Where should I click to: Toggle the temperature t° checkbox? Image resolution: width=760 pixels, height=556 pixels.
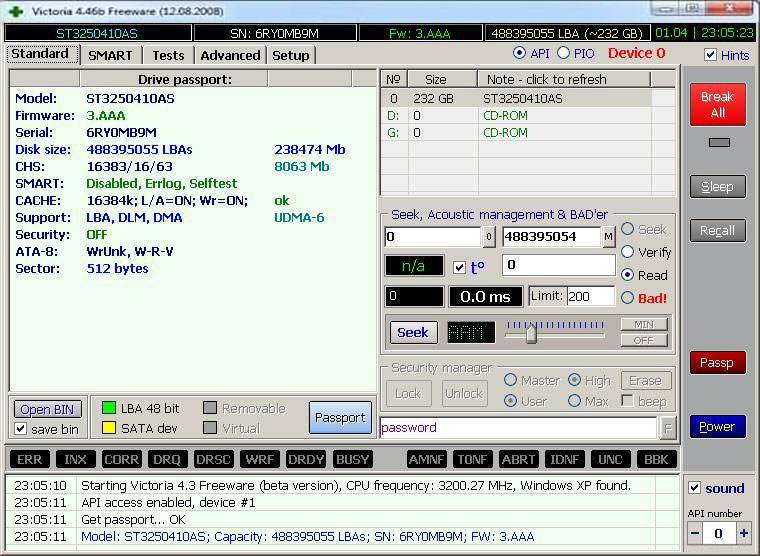459,267
